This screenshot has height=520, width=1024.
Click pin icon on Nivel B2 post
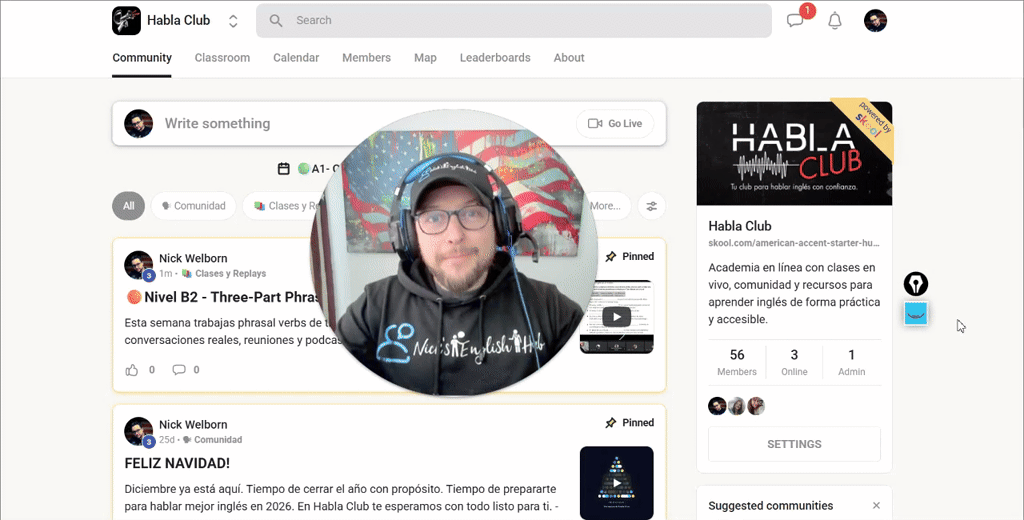[611, 257]
